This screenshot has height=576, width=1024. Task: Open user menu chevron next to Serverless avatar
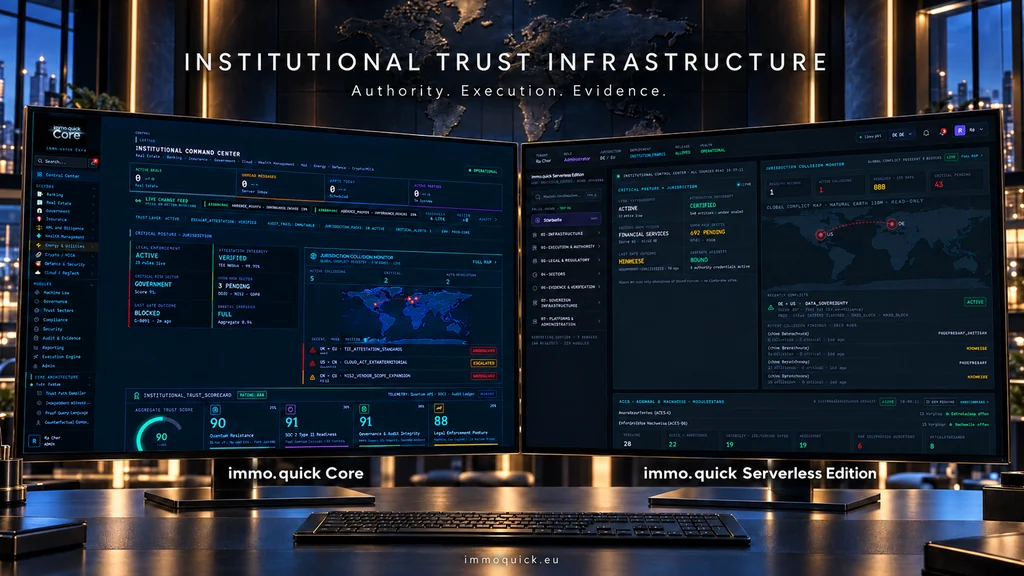tap(982, 129)
